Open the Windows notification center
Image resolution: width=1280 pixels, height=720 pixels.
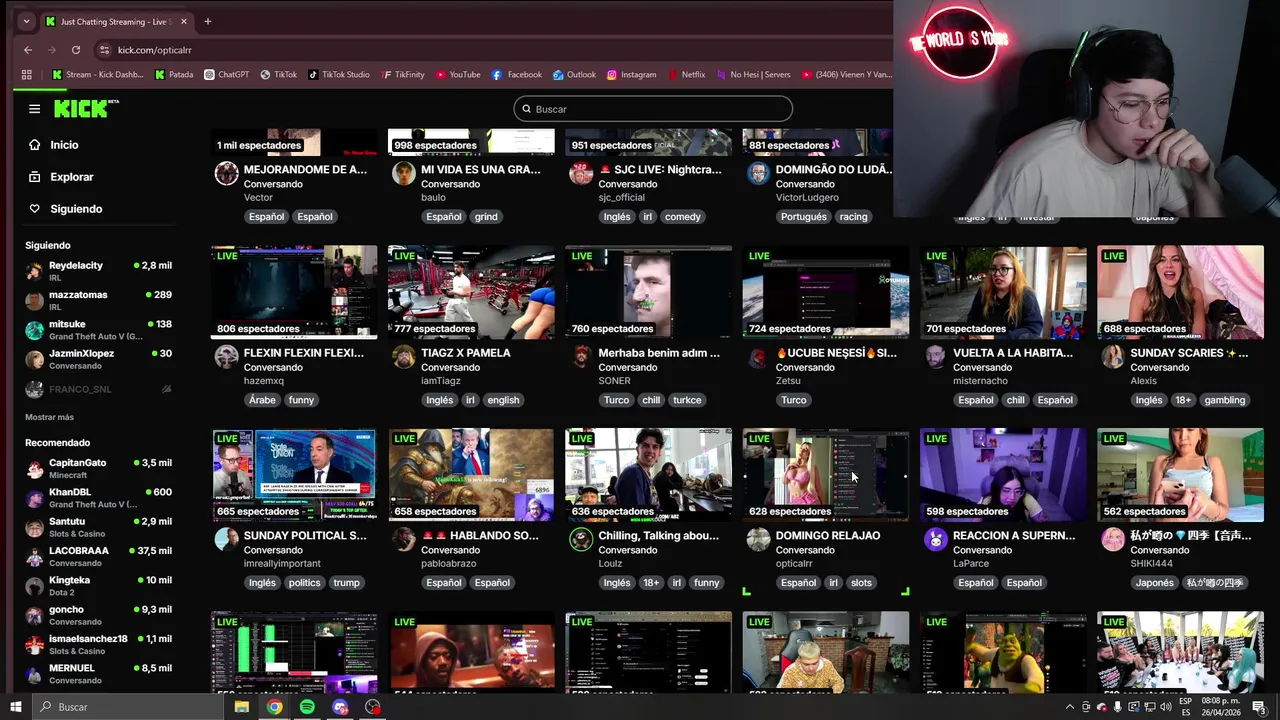[x=1259, y=707]
